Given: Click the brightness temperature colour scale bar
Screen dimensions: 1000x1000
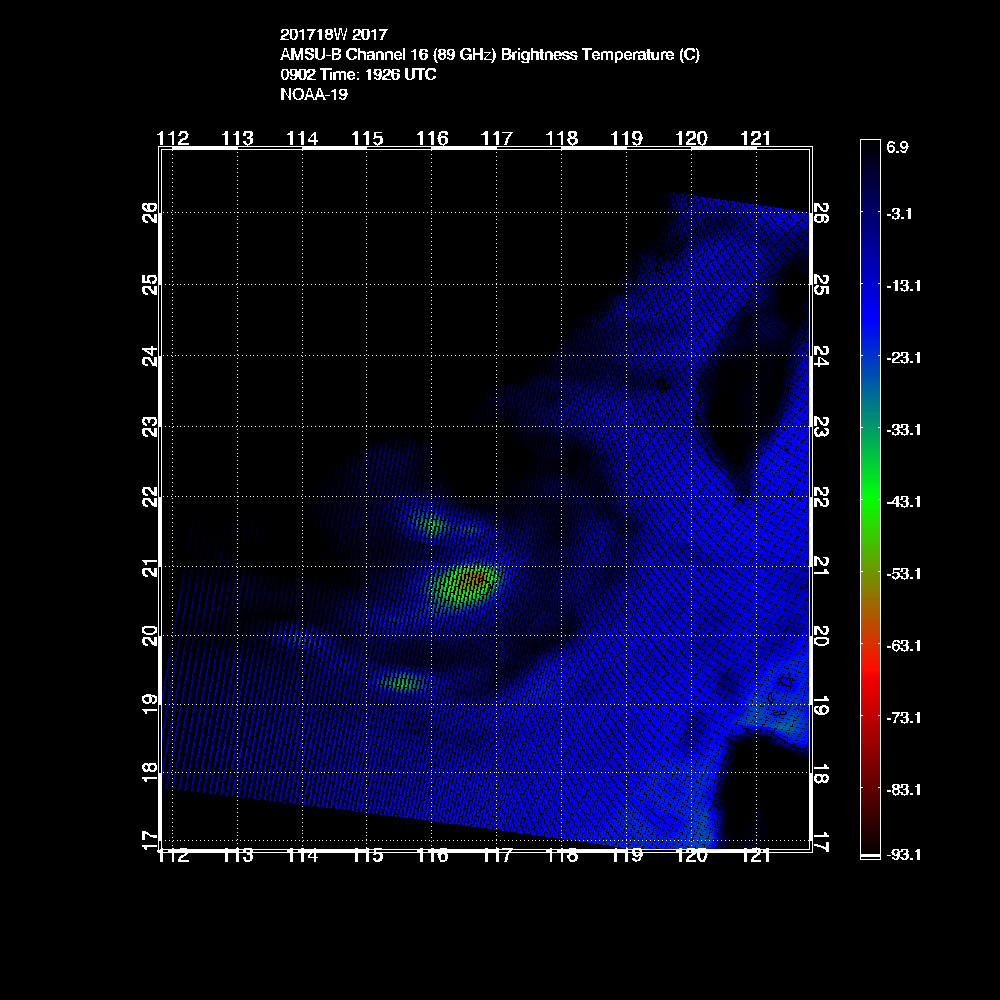Looking at the screenshot, I should point(870,499).
